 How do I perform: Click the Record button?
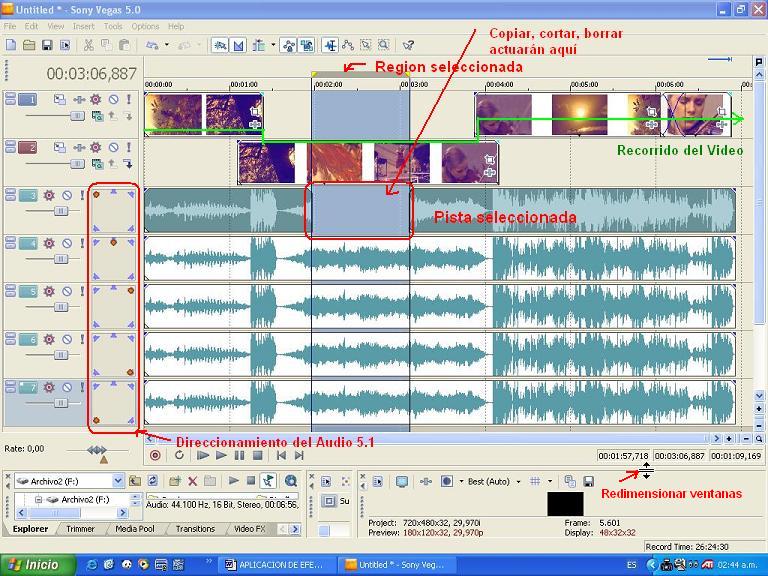pos(155,456)
